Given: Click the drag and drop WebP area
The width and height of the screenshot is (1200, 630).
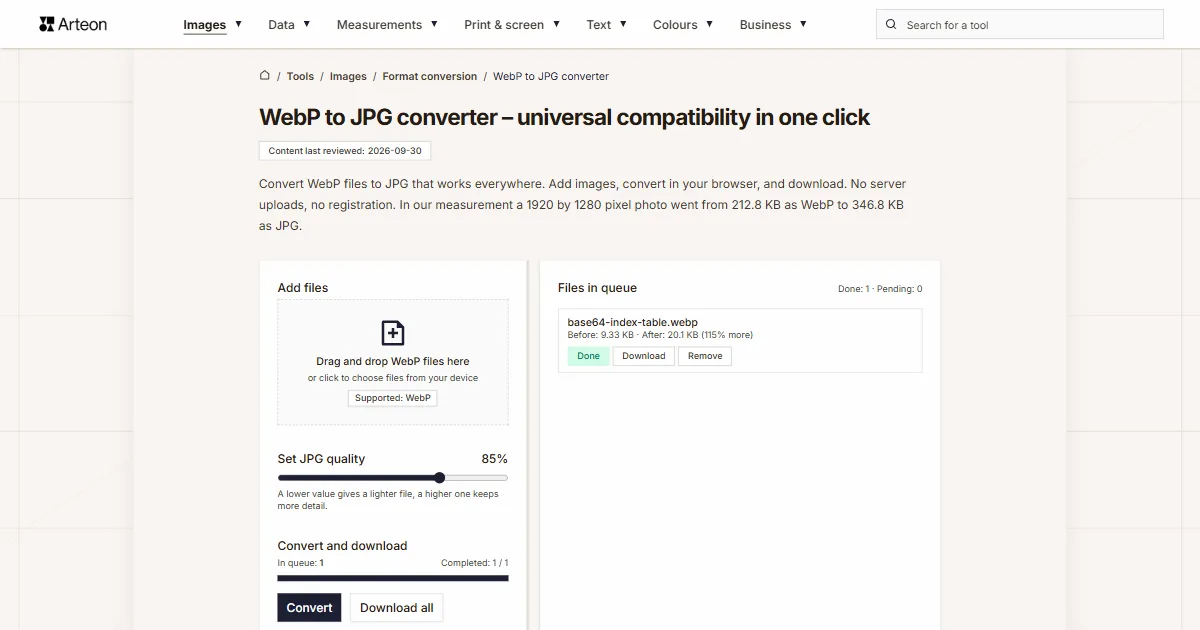Looking at the screenshot, I should (393, 362).
